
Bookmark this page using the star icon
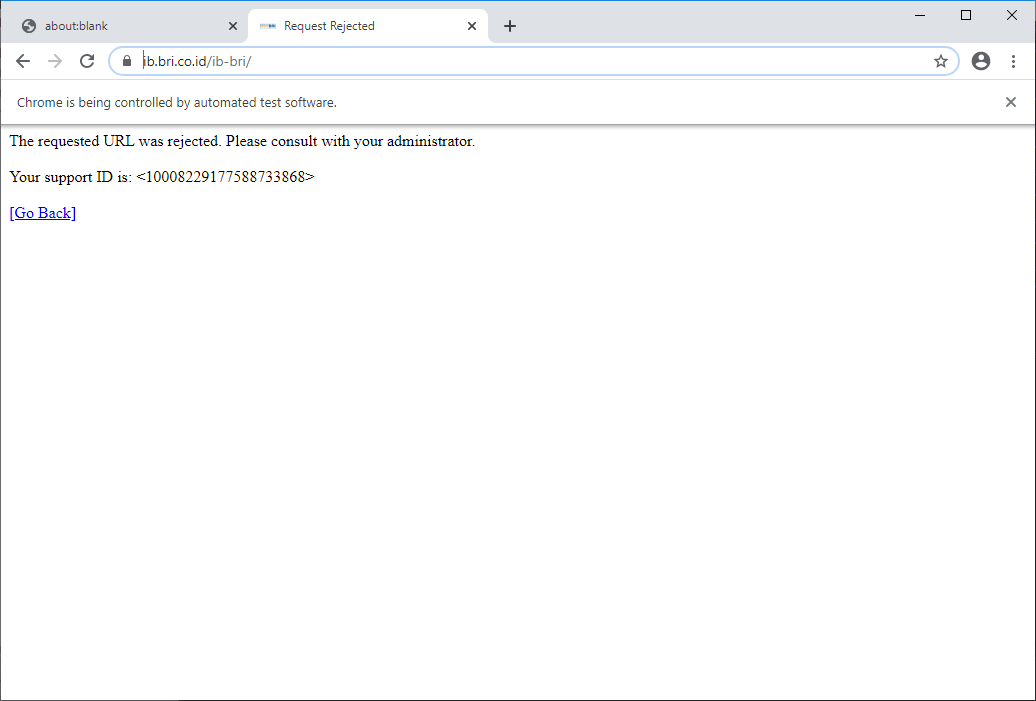pos(940,61)
